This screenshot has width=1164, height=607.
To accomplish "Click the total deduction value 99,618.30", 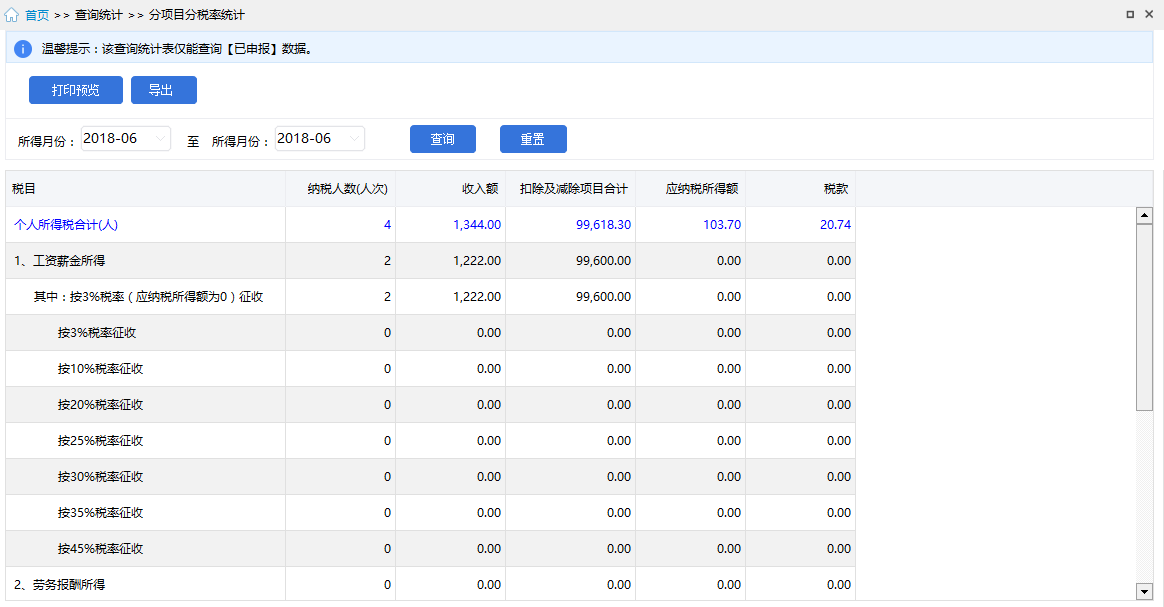I will tap(604, 225).
